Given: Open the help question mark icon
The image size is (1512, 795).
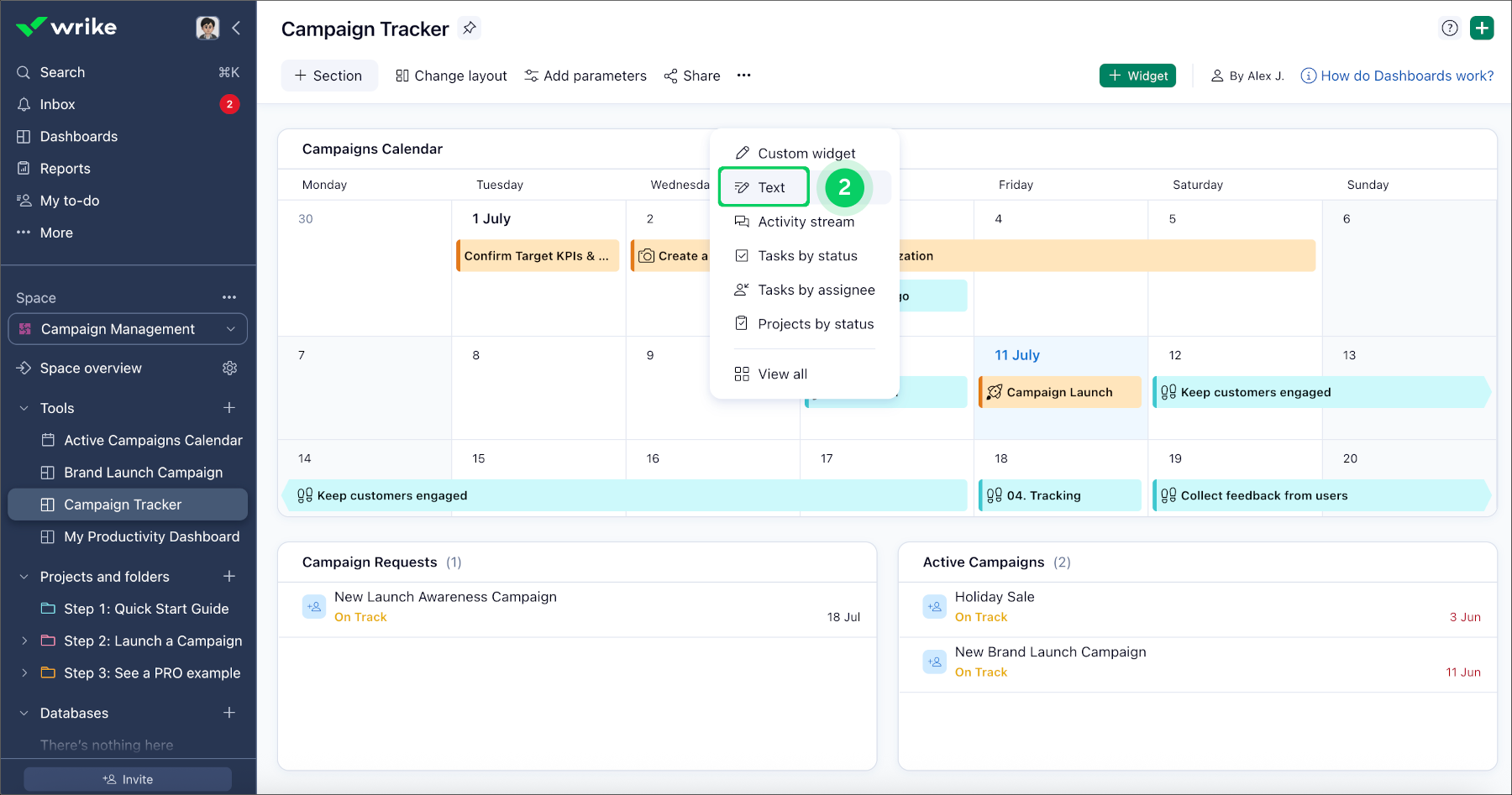Looking at the screenshot, I should (x=1449, y=28).
